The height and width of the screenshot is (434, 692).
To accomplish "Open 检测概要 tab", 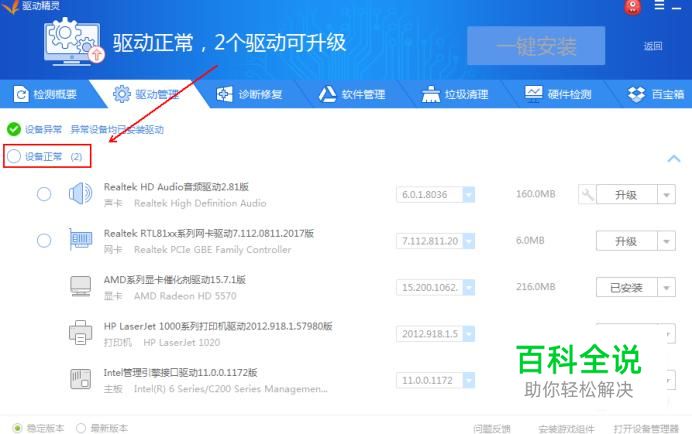I will 45,94.
